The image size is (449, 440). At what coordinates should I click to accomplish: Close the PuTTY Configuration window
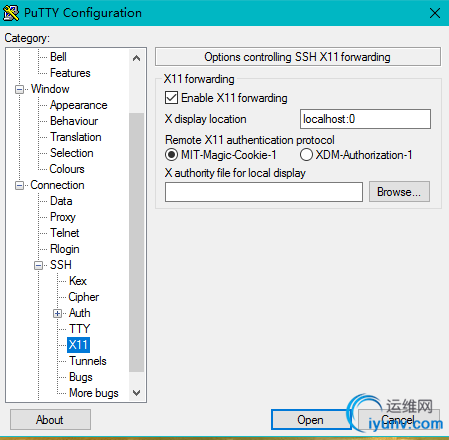click(x=435, y=13)
